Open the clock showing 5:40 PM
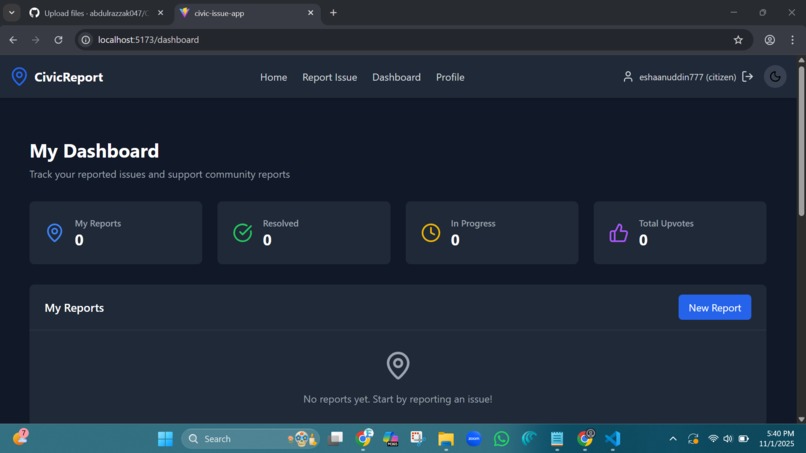The image size is (806, 453). click(x=776, y=439)
